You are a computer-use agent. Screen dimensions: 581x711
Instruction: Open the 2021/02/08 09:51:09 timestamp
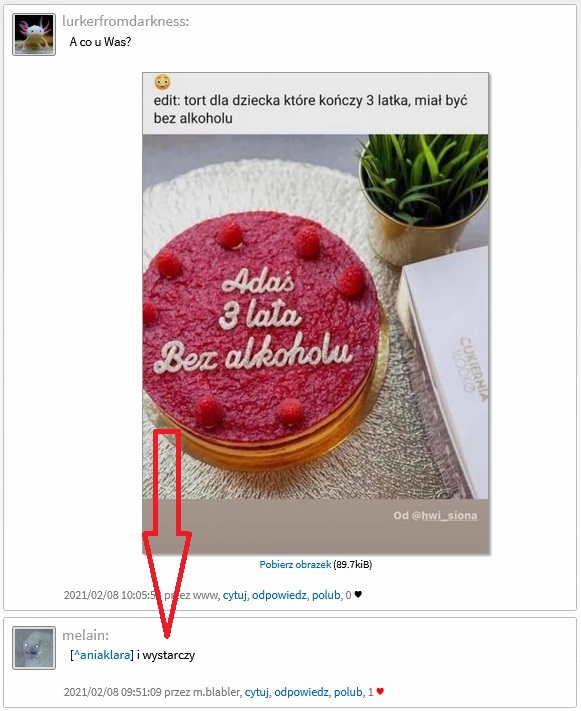coord(112,692)
